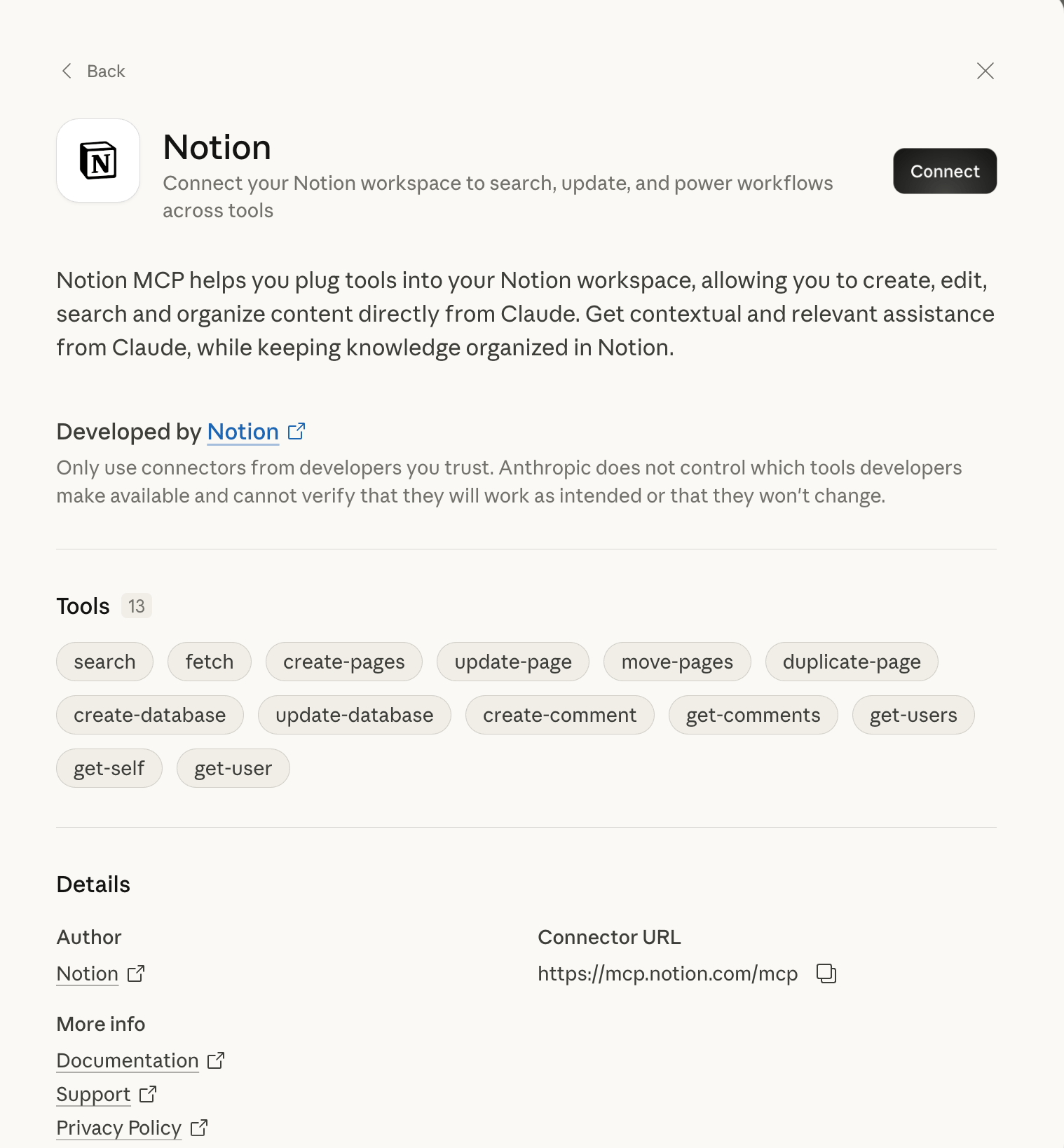Click the Notion logo icon
Image resolution: width=1064 pixels, height=1148 pixels.
coord(98,160)
